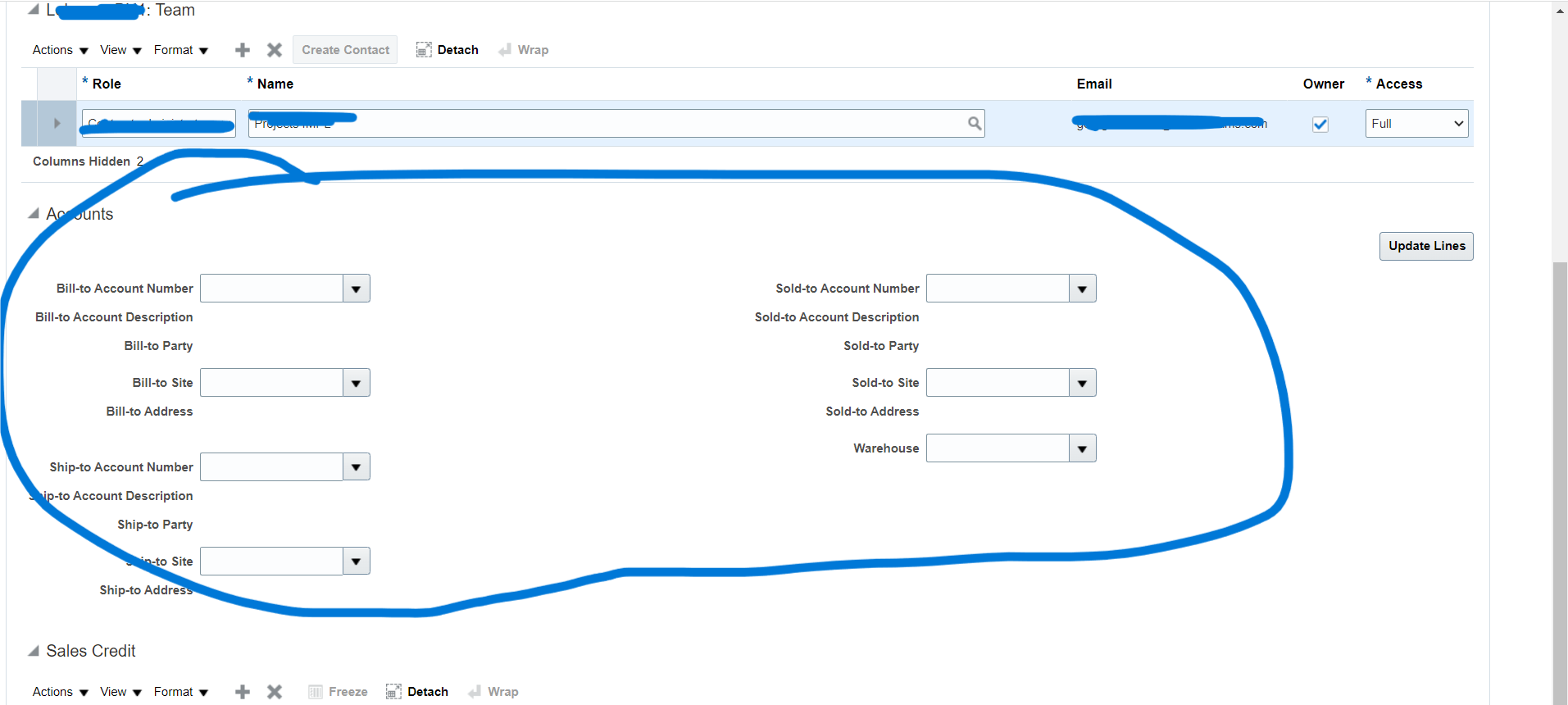This screenshot has height=705, width=1568.
Task: Collapse the Sales Credit section
Action: click(x=34, y=651)
